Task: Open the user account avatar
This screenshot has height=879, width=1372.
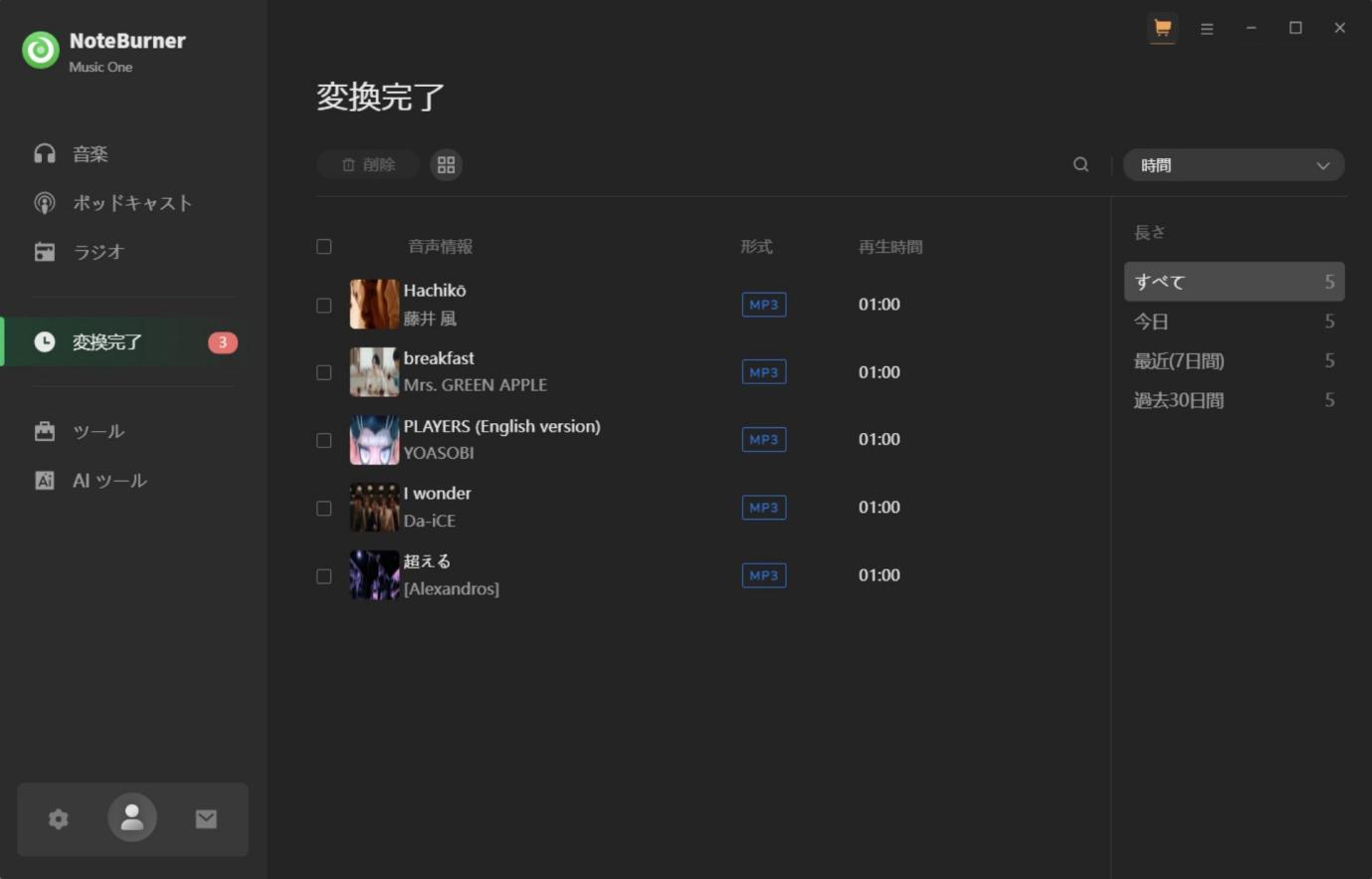Action: [x=132, y=818]
